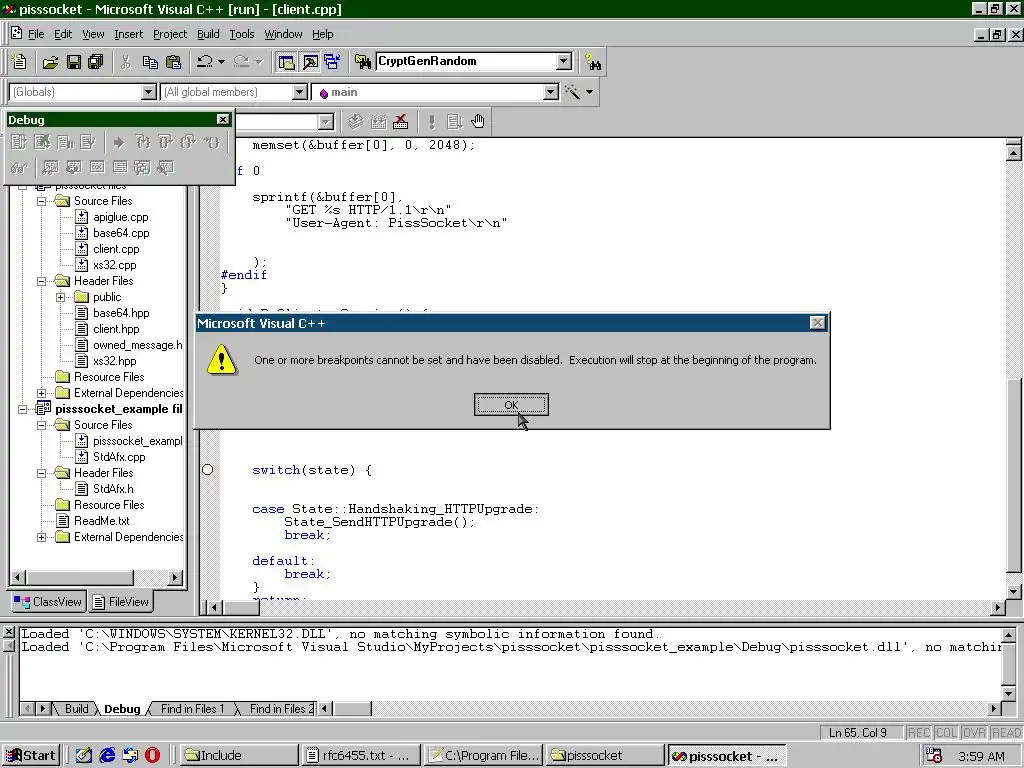Click the Undo arrow icon
The width and height of the screenshot is (1024, 768).
coord(205,62)
